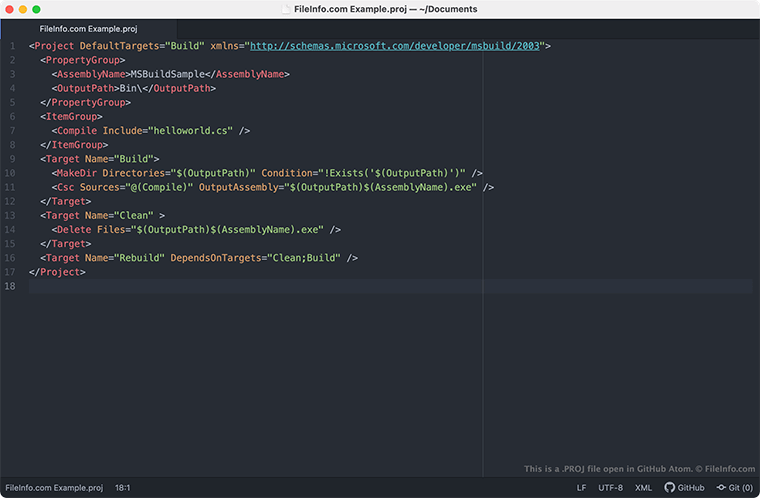Open the GitHub panel from status bar
Screen dimensions: 760x498
684,488
